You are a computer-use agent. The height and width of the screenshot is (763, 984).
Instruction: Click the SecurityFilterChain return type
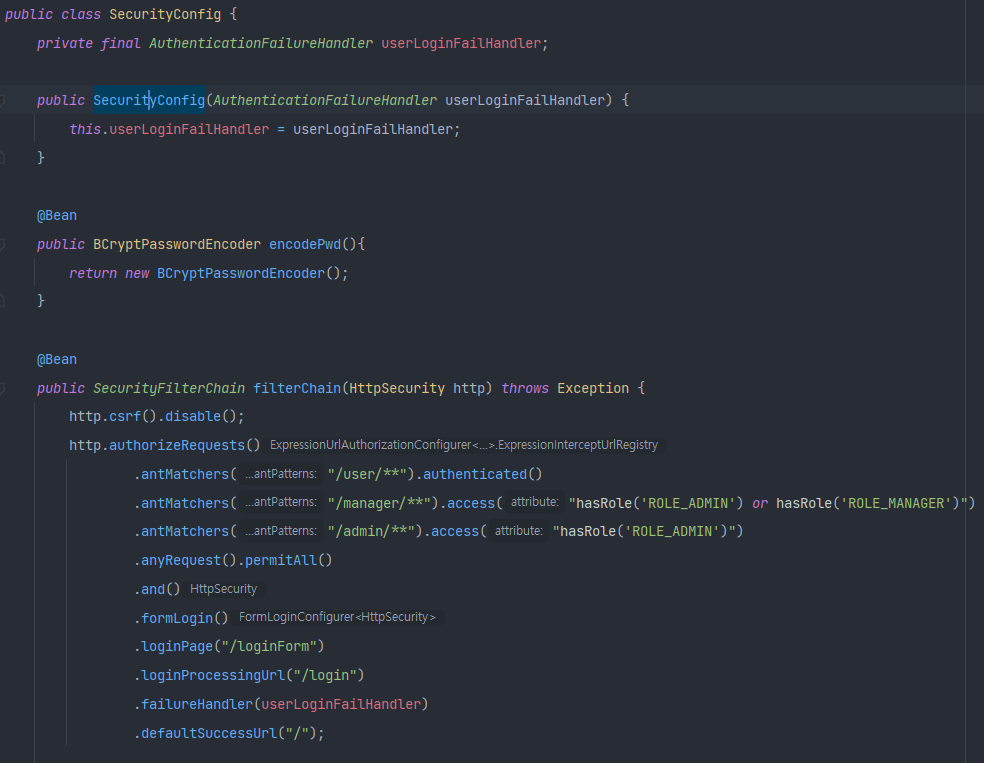169,388
